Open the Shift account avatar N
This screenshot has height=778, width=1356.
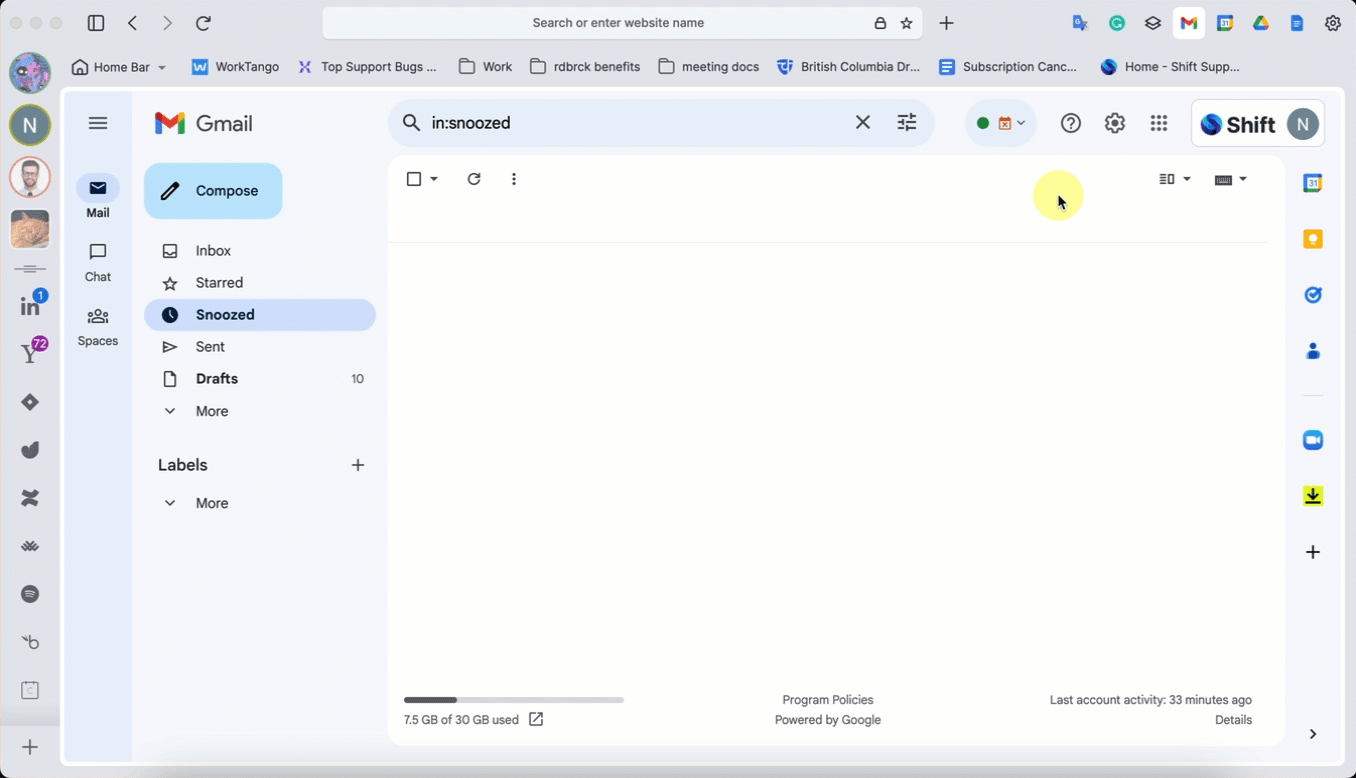point(1302,124)
